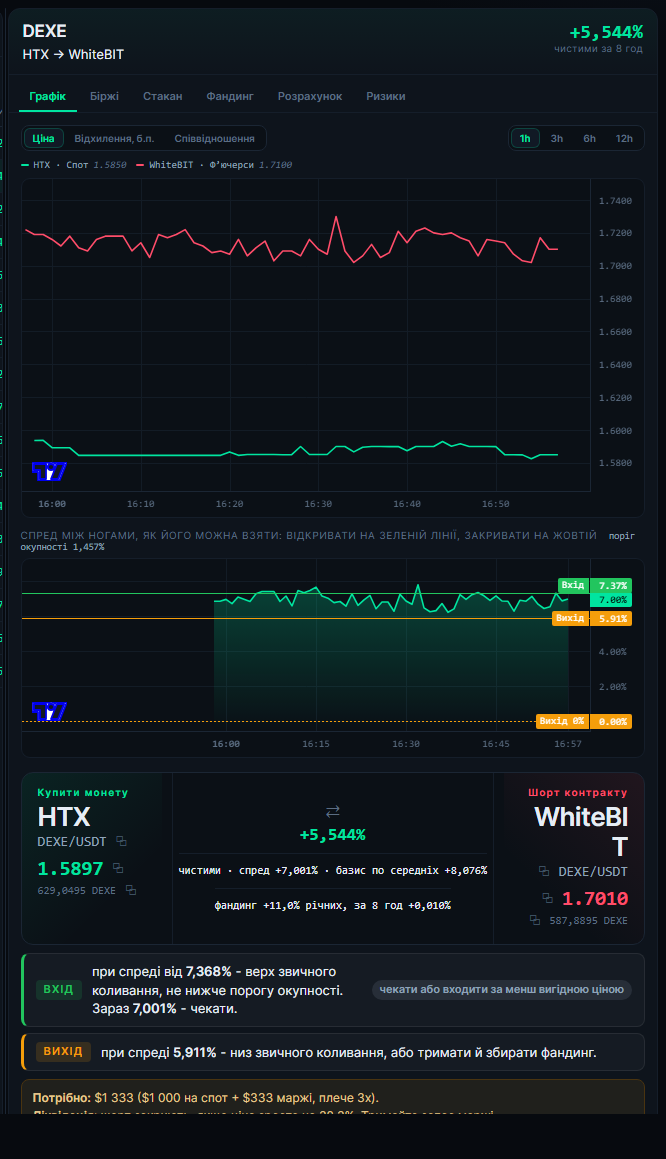The height and width of the screenshot is (1159, 666).
Task: Click the red price 1.7010
Action: tap(595, 898)
